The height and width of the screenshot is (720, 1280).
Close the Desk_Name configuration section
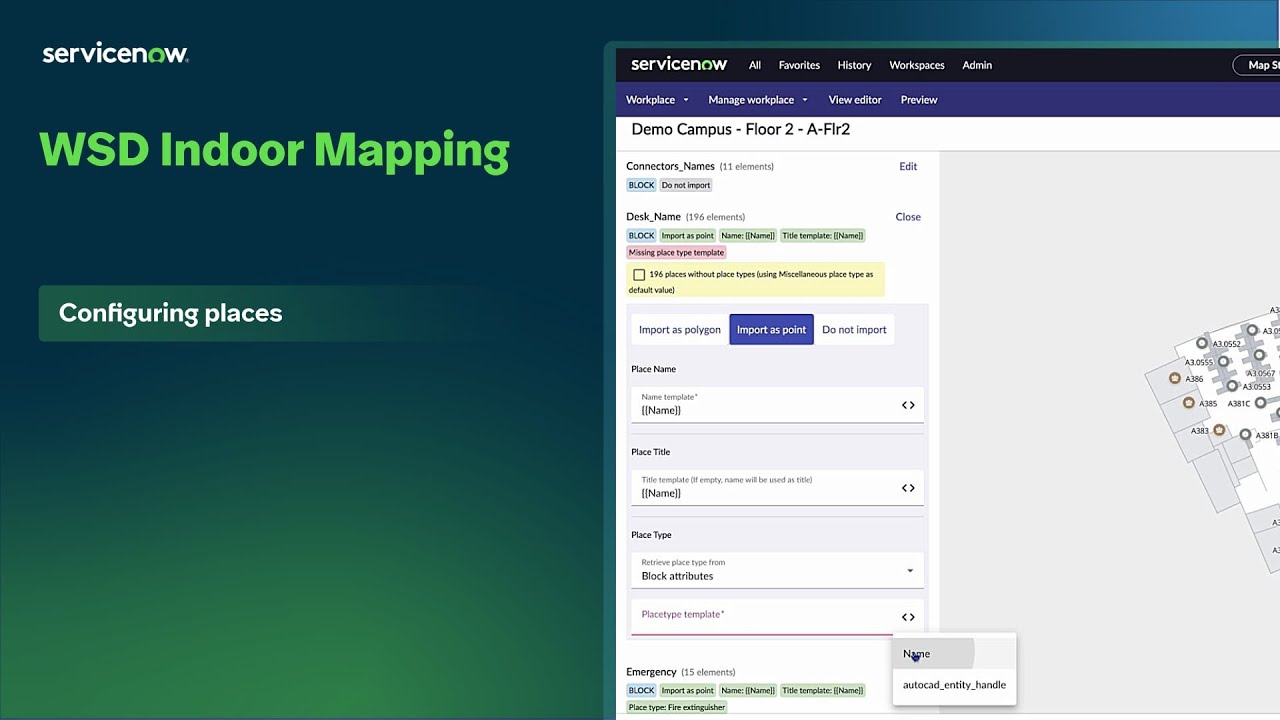tap(907, 217)
